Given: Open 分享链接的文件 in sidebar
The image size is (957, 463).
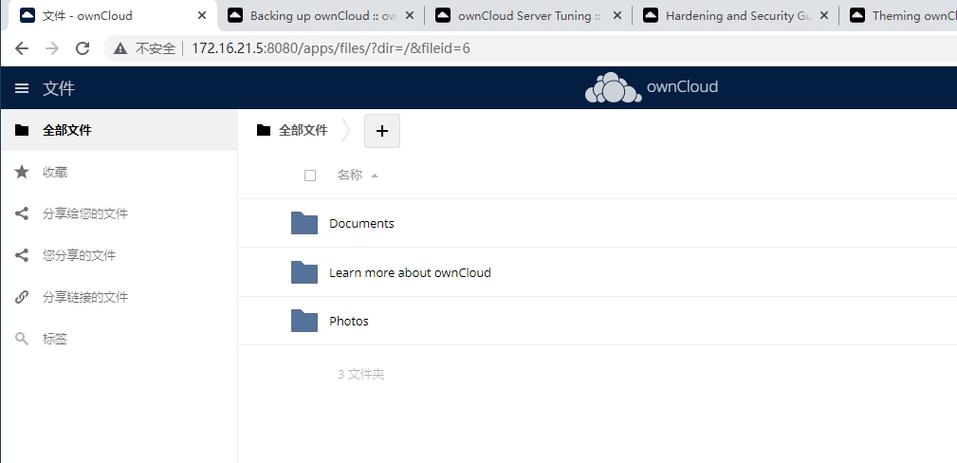Looking at the screenshot, I should coord(119,297).
